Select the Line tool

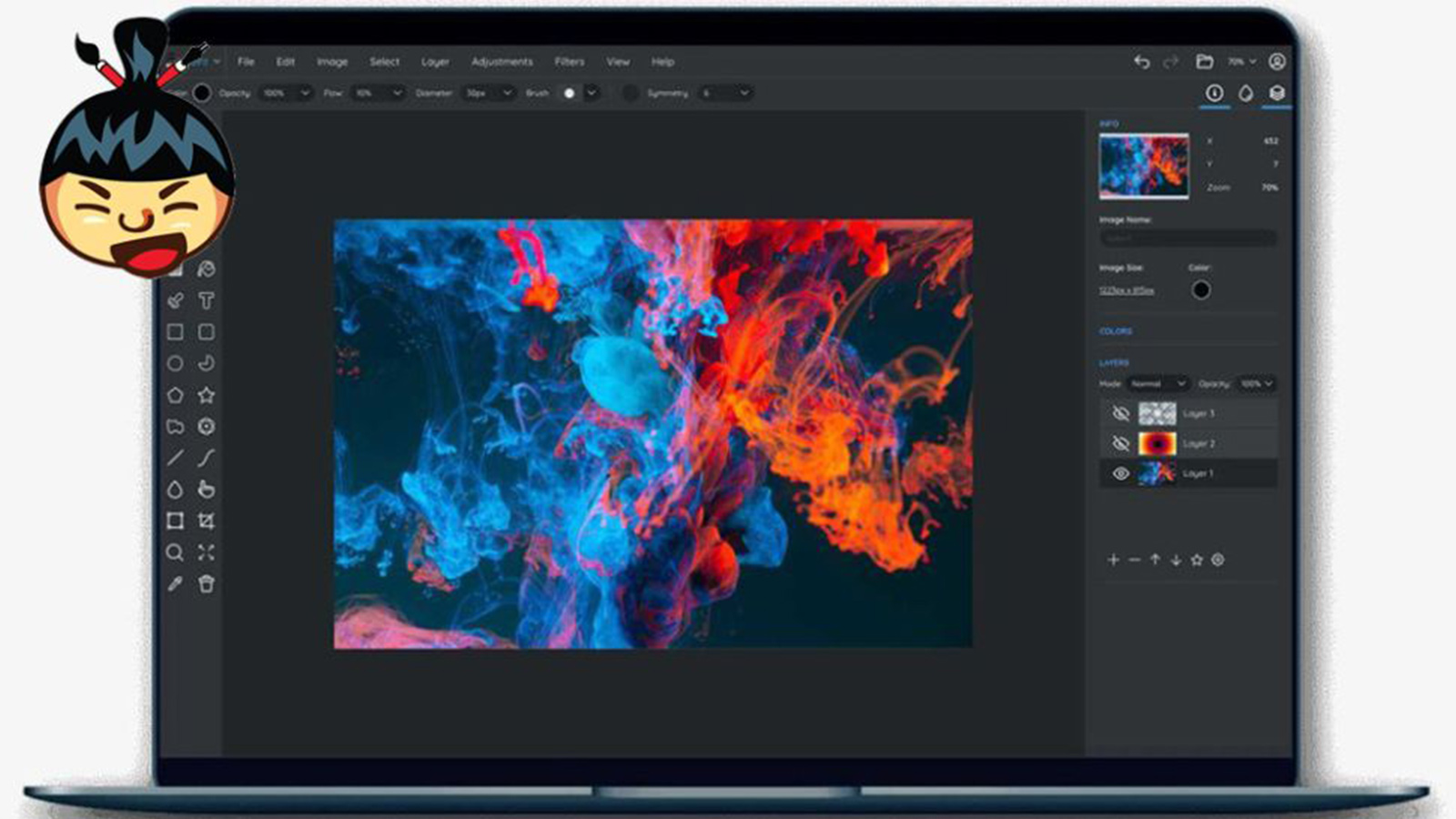tap(175, 458)
